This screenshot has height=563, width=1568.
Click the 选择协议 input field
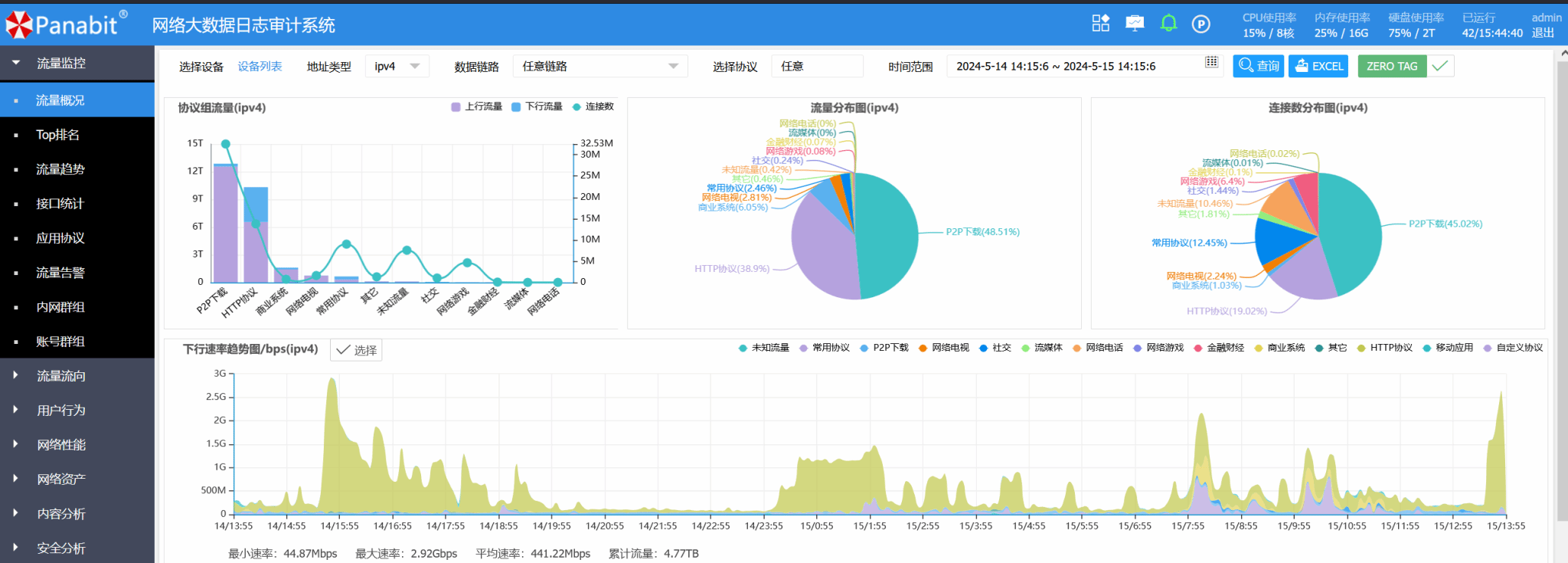pyautogui.click(x=816, y=67)
